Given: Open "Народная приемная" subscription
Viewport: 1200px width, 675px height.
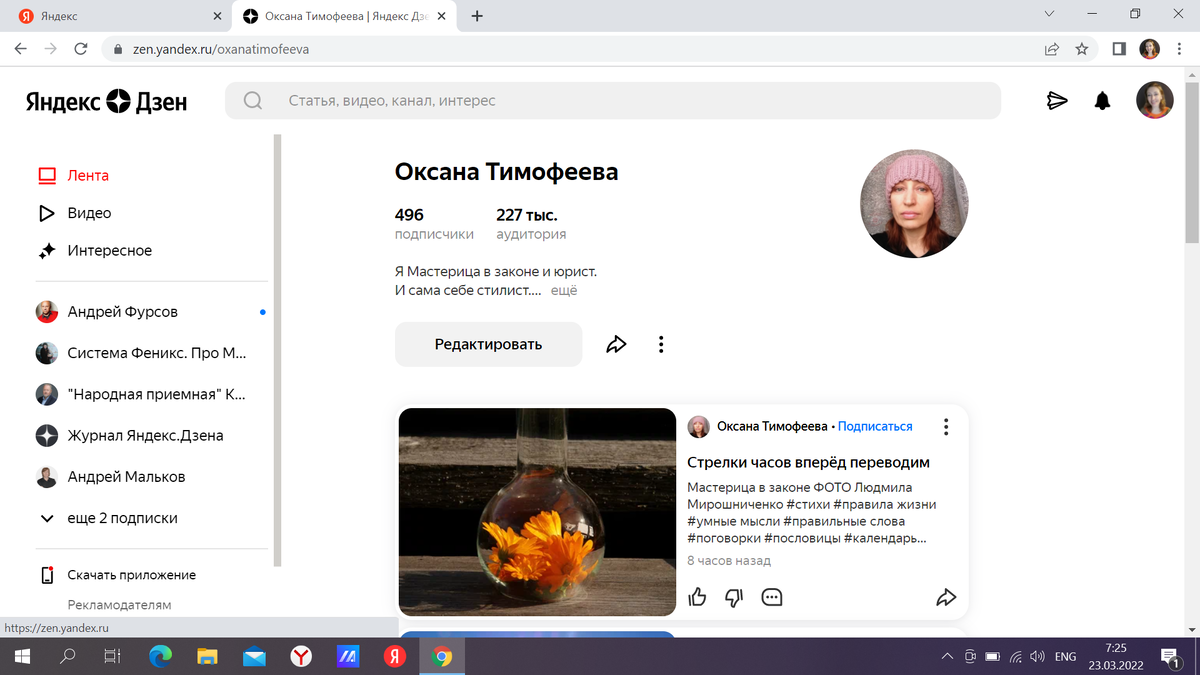Looking at the screenshot, I should [x=141, y=394].
